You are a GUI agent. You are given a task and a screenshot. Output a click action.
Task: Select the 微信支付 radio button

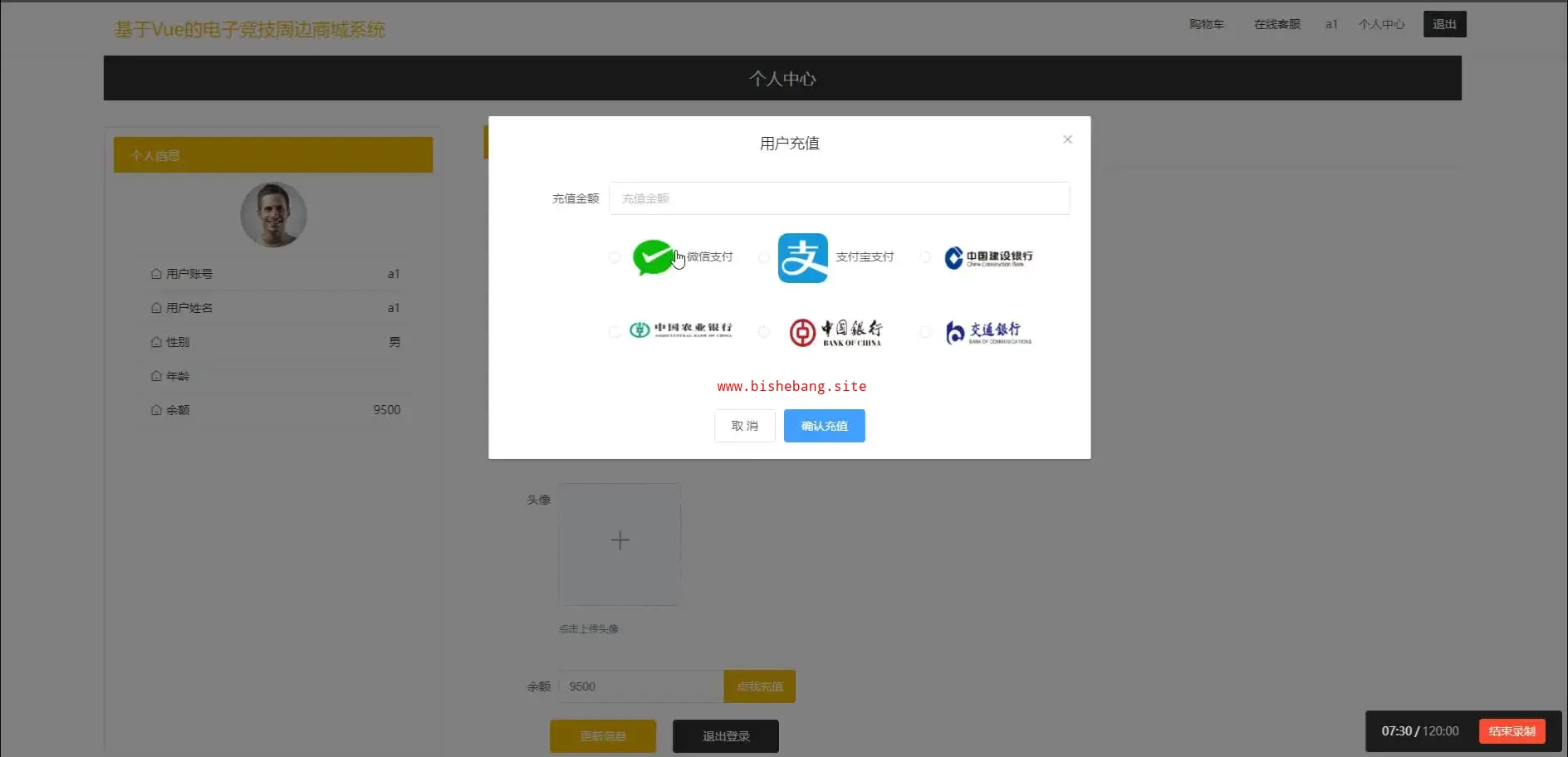(x=615, y=257)
